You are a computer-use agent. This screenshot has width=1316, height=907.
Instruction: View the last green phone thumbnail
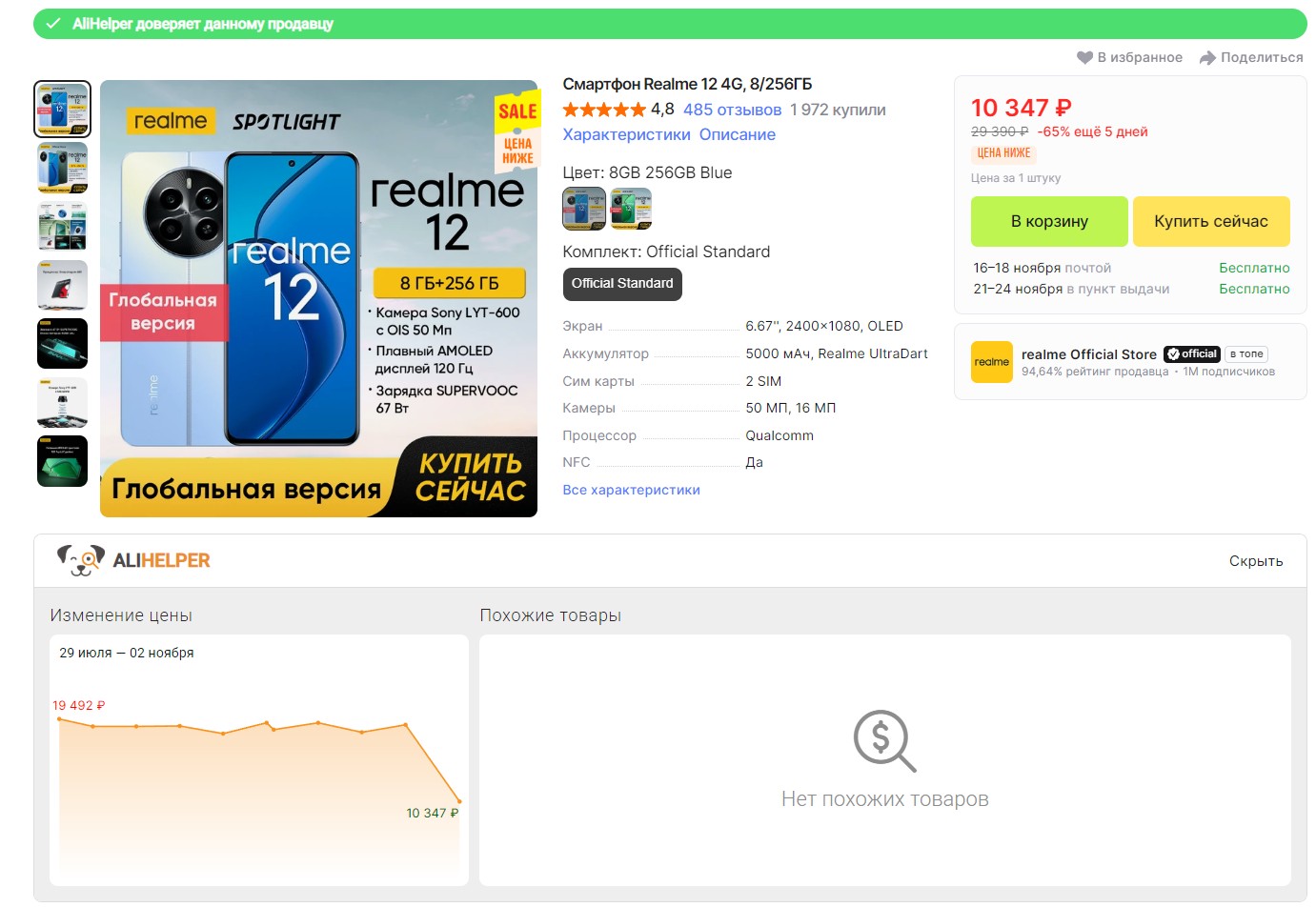[63, 461]
